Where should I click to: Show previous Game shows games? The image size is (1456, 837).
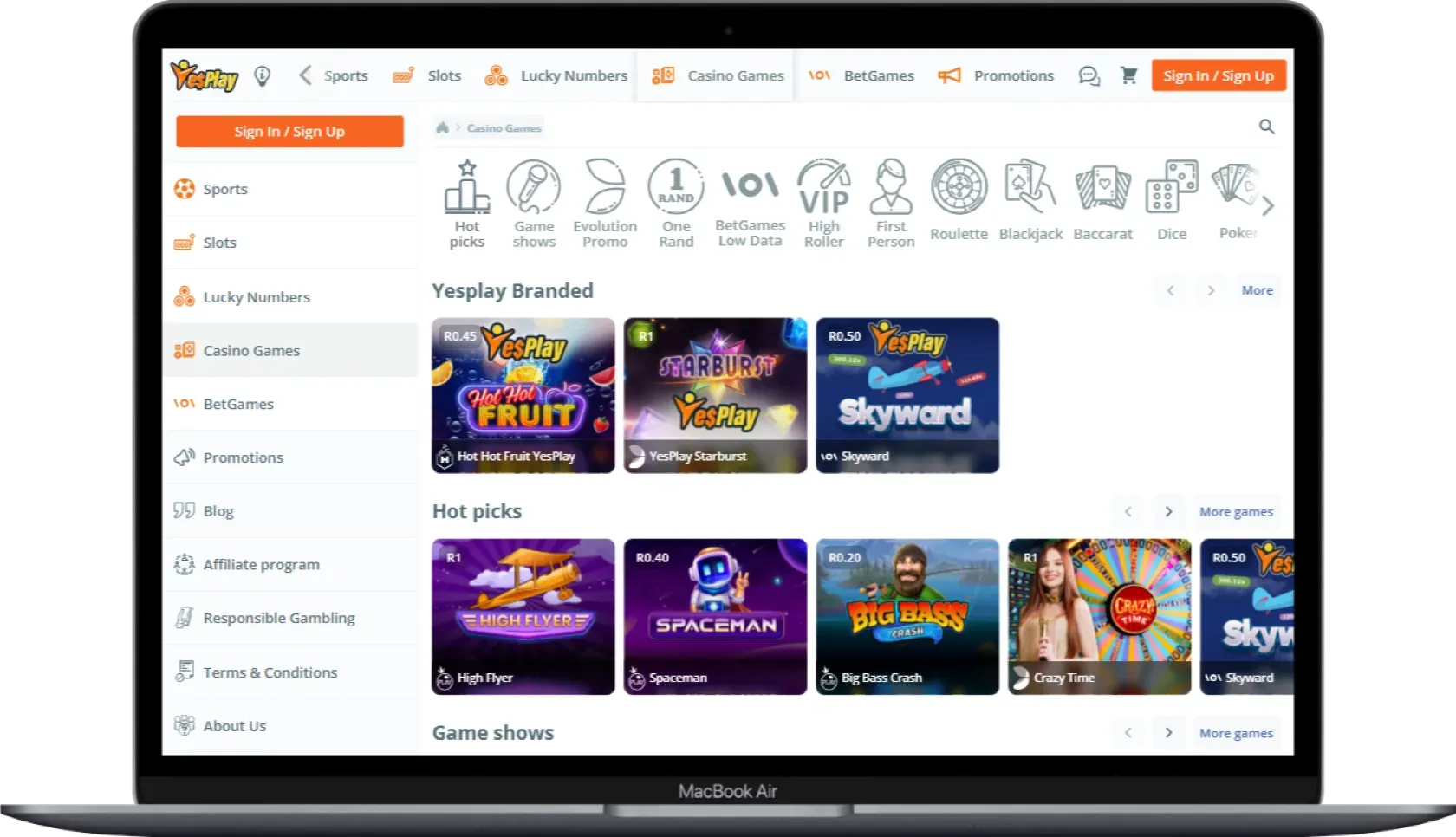tap(1128, 733)
